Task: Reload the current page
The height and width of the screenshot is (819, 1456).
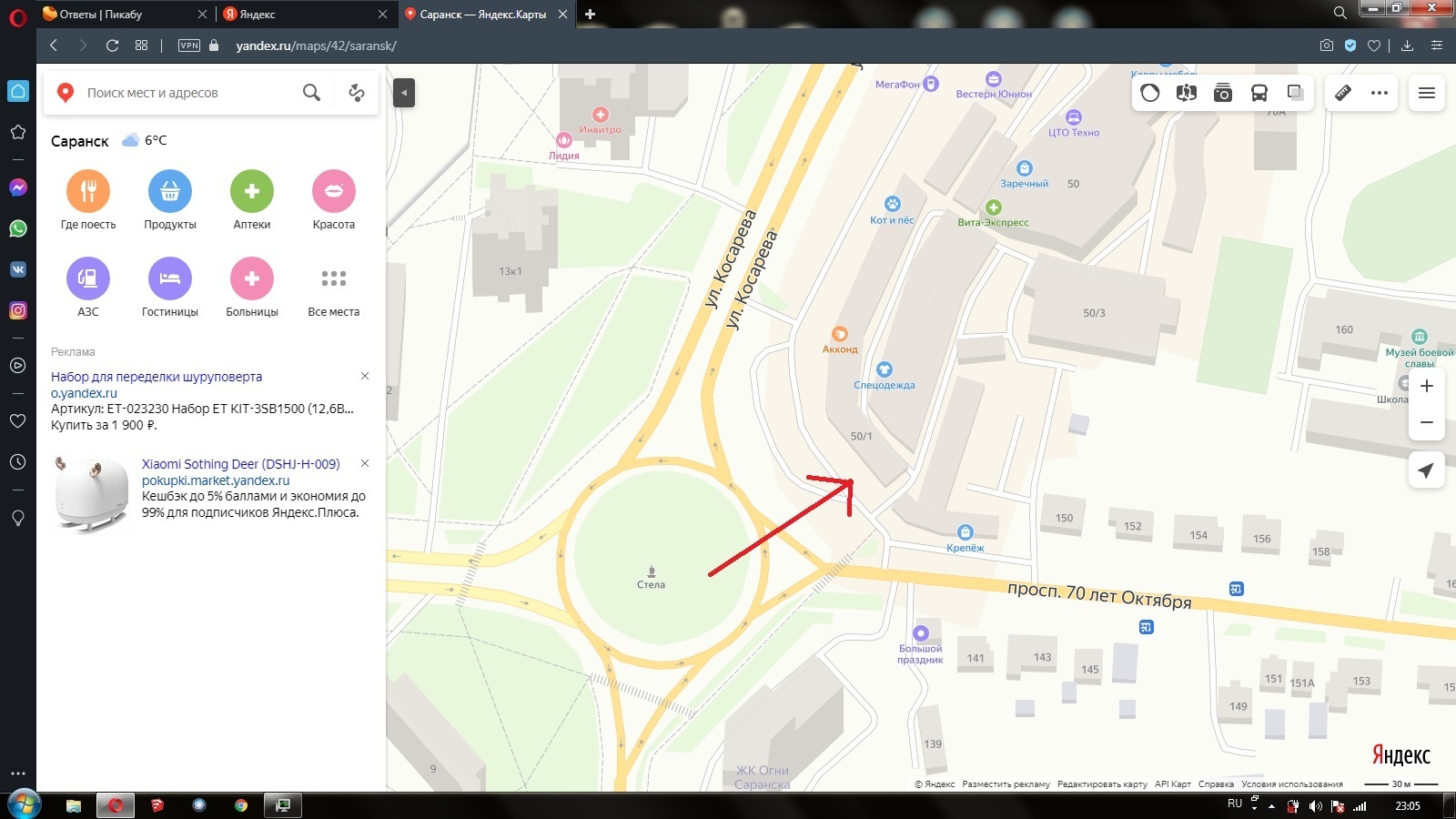Action: click(x=112, y=45)
